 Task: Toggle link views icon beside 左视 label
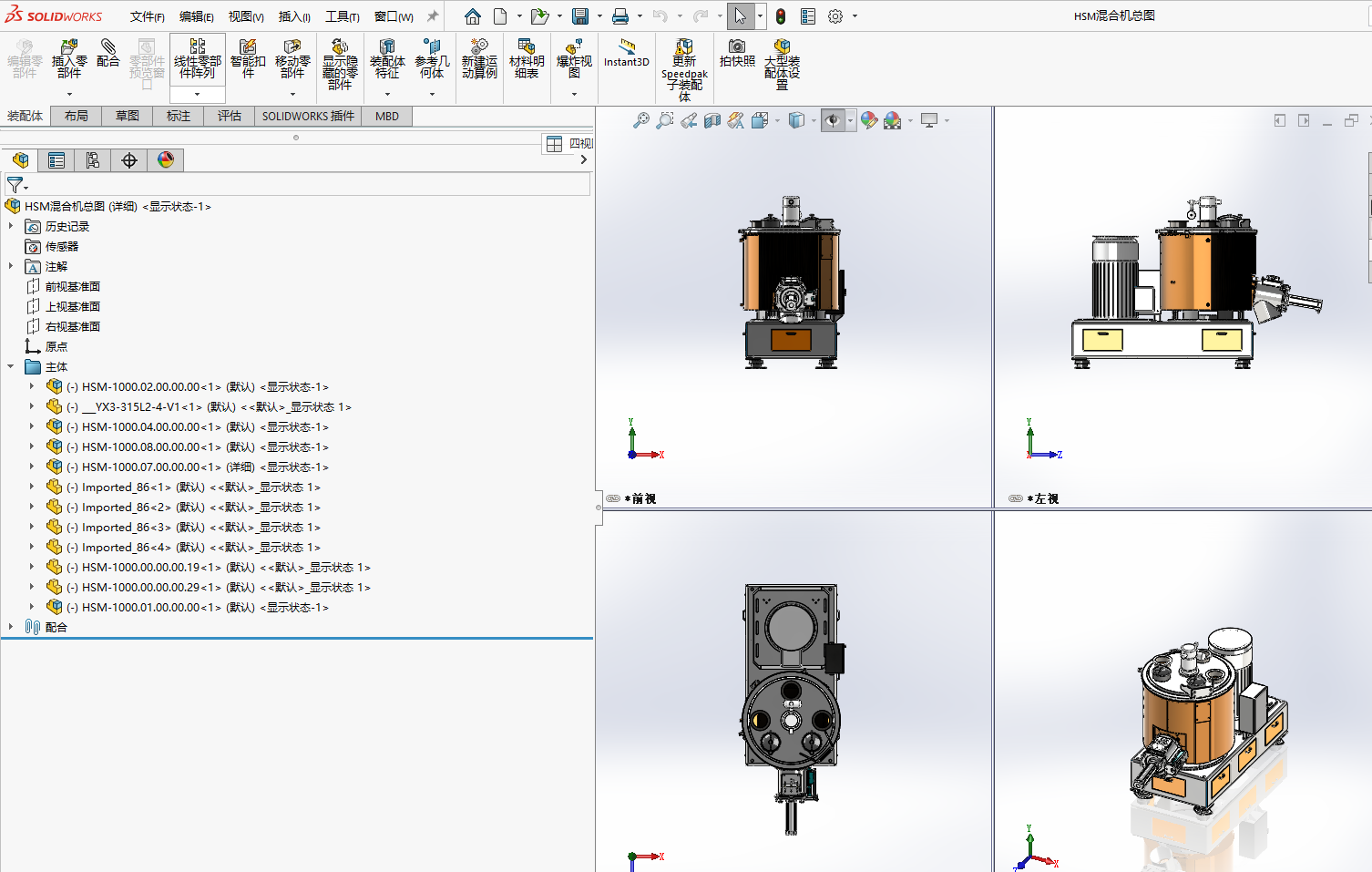tap(1016, 498)
